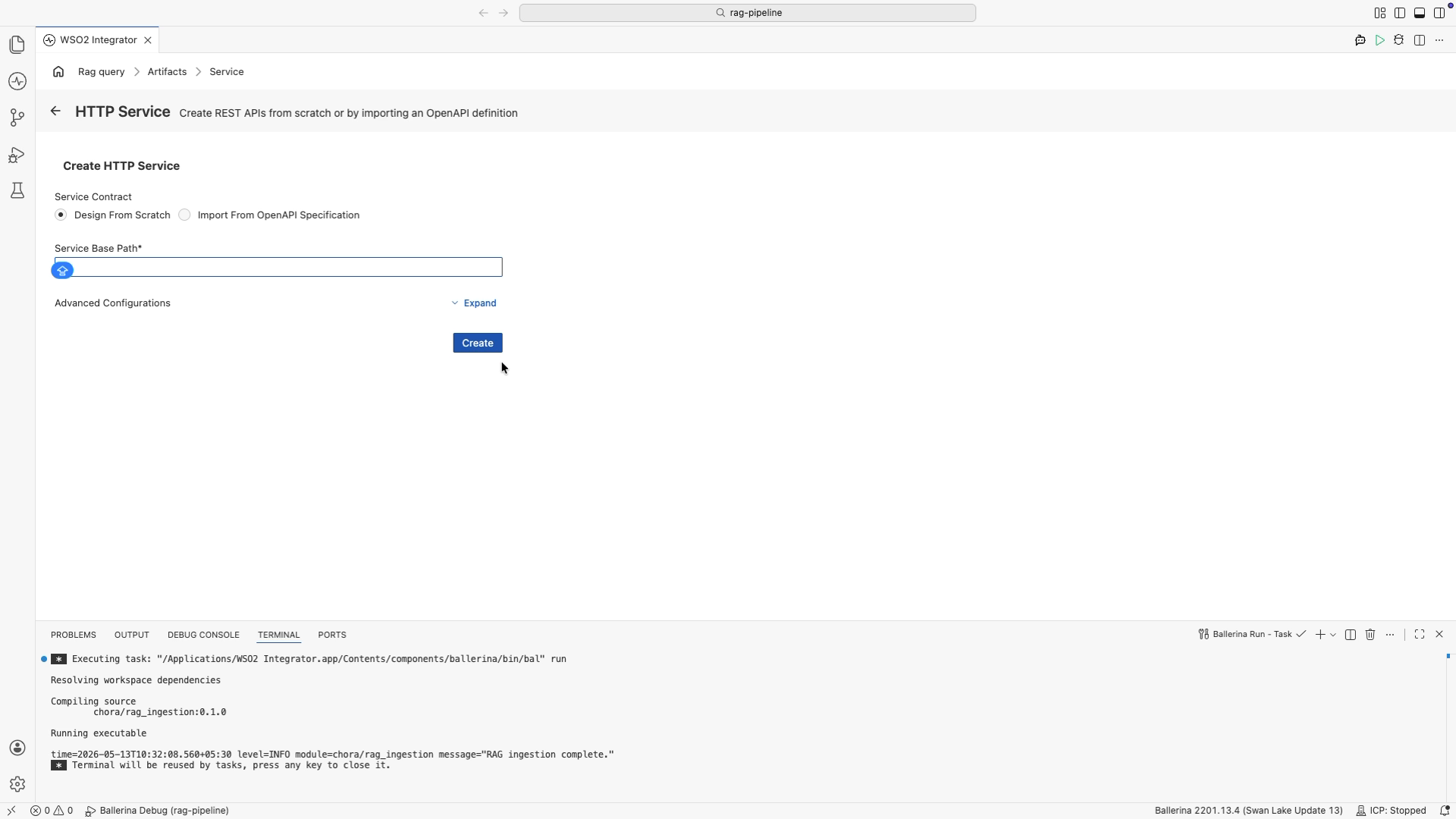1456x819 pixels.
Task: Navigate back in editor history
Action: tap(483, 13)
